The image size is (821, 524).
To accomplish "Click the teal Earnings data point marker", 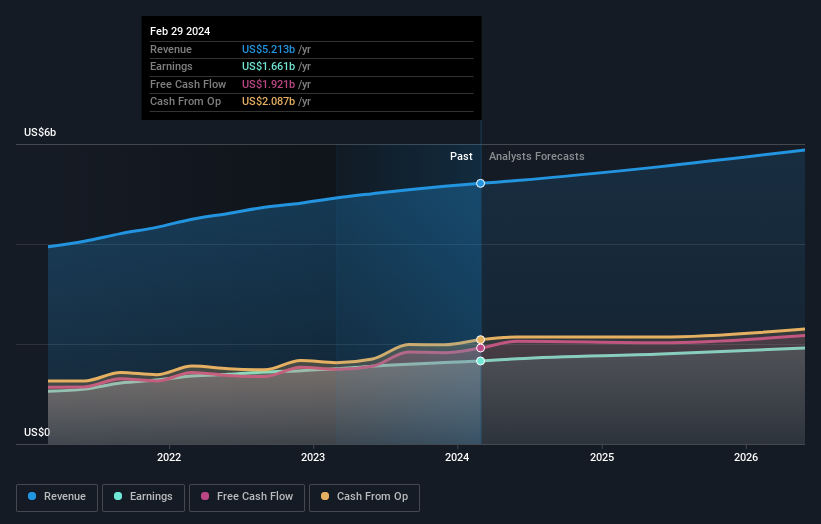I will pyautogui.click(x=481, y=361).
